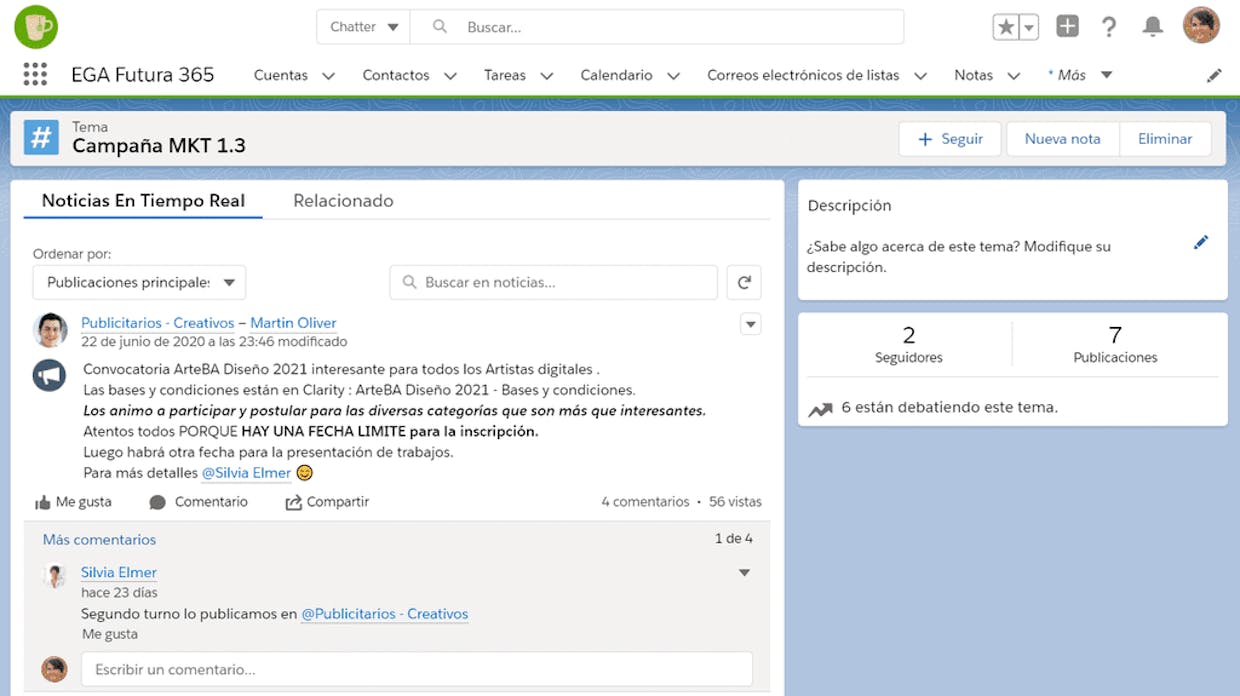Viewport: 1240px width, 696px height.
Task: Expand Correos electrónicos de listas chevron
Action: (x=920, y=75)
